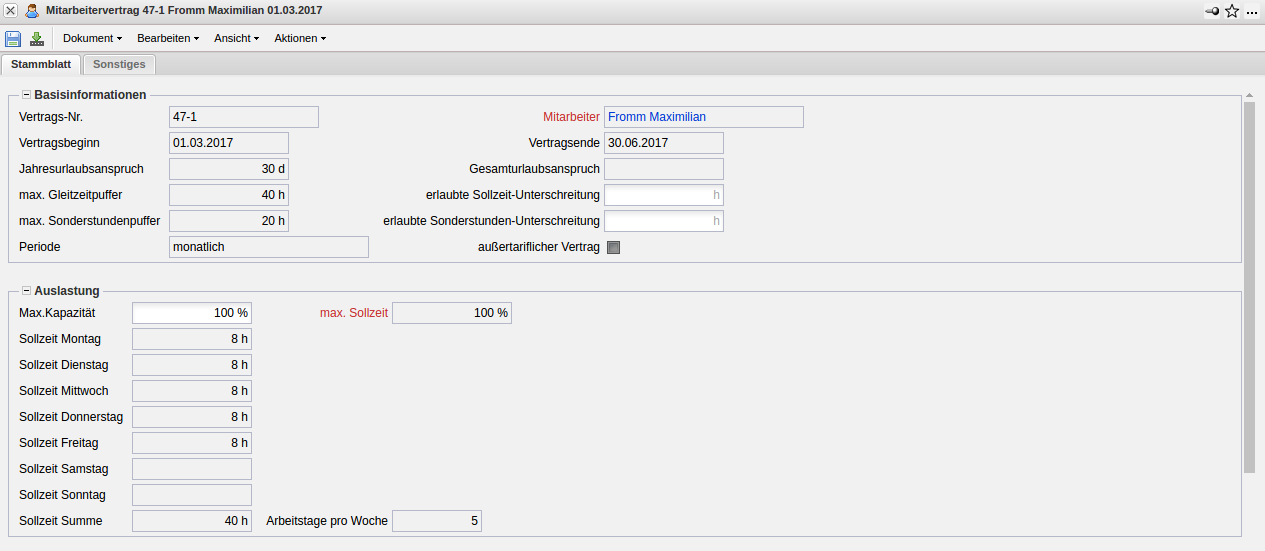1265x551 pixels.
Task: Expand the Ansicht menu
Action: coord(236,39)
